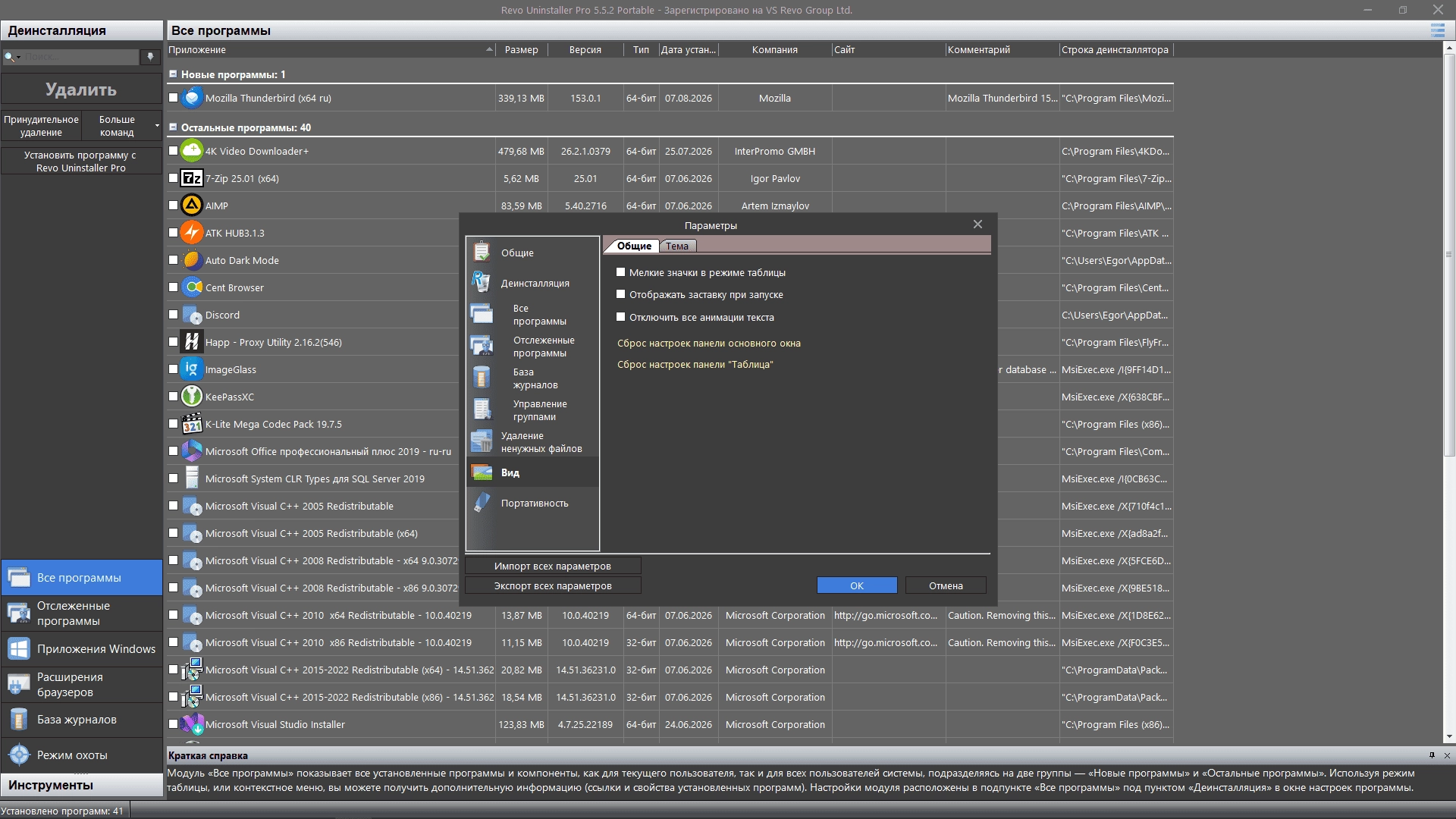Click the K-Lite Mega Codec Pack icon
The height and width of the screenshot is (819, 1456).
click(192, 424)
